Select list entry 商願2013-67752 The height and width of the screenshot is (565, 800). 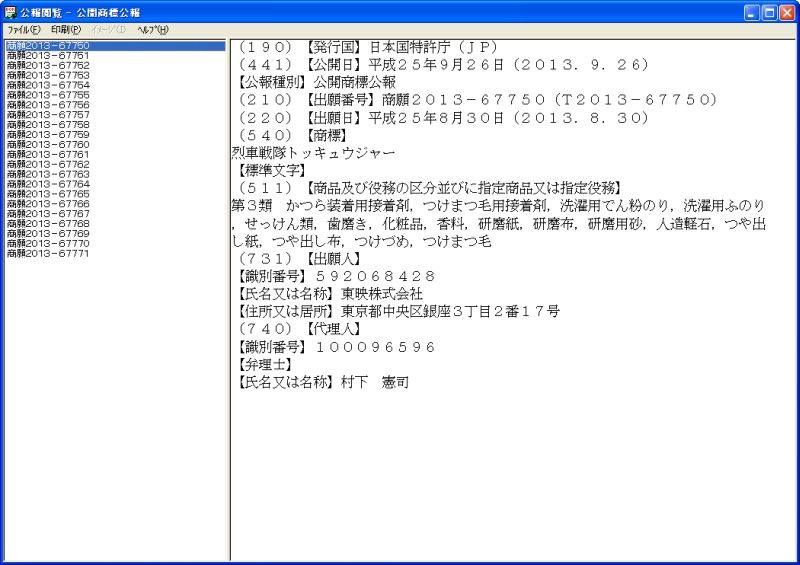point(48,65)
